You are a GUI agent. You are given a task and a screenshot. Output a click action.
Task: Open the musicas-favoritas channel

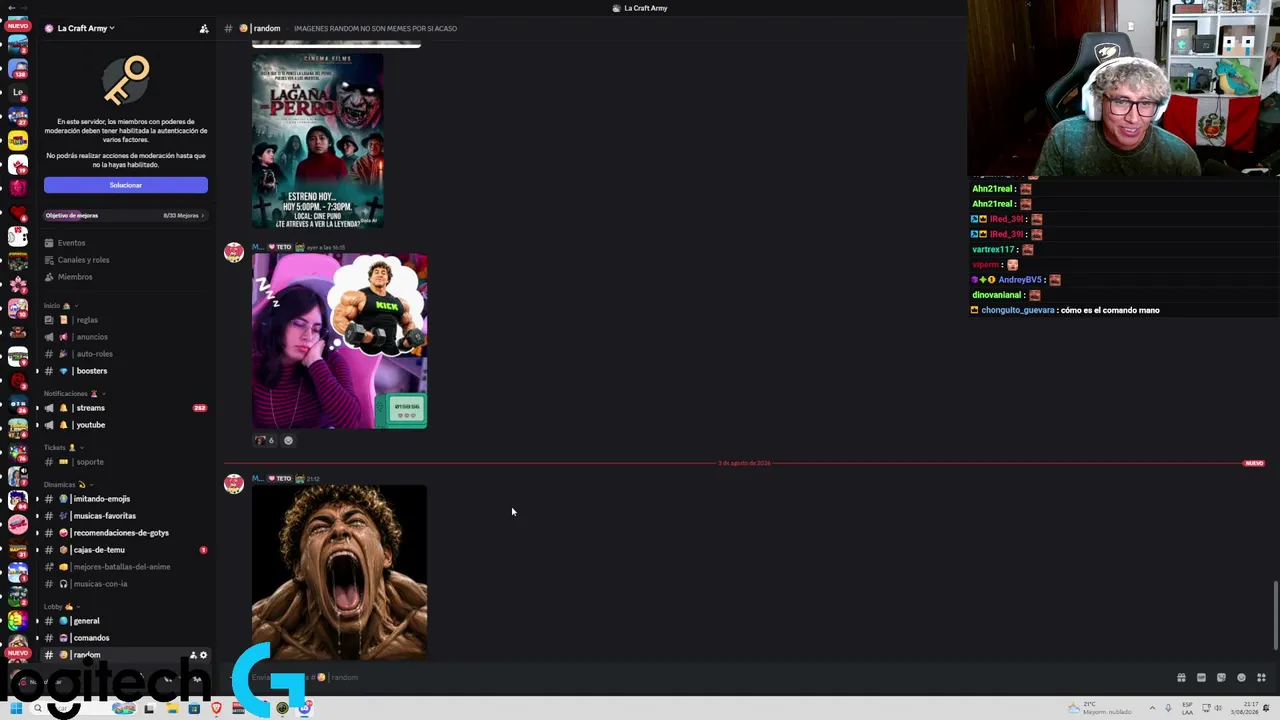pos(125,516)
